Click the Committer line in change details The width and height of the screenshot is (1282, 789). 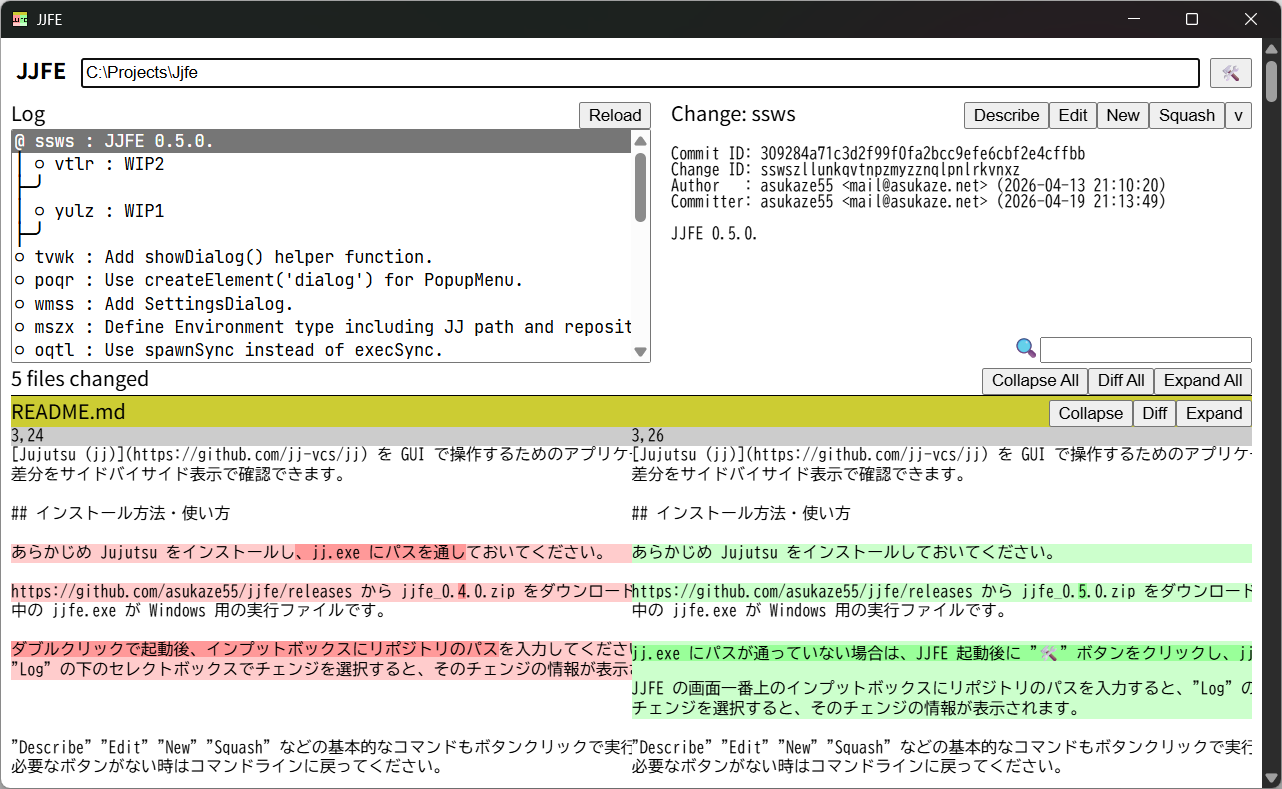coord(918,202)
